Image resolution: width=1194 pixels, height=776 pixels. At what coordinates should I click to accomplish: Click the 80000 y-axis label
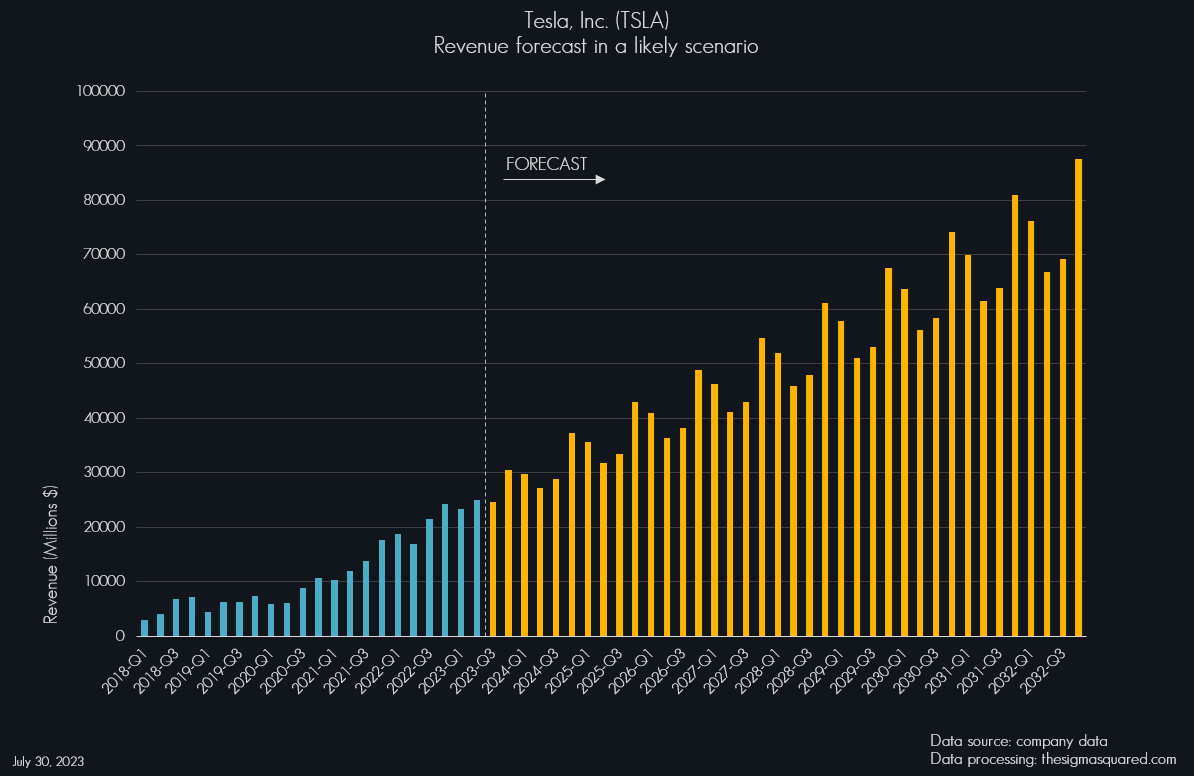[x=104, y=200]
